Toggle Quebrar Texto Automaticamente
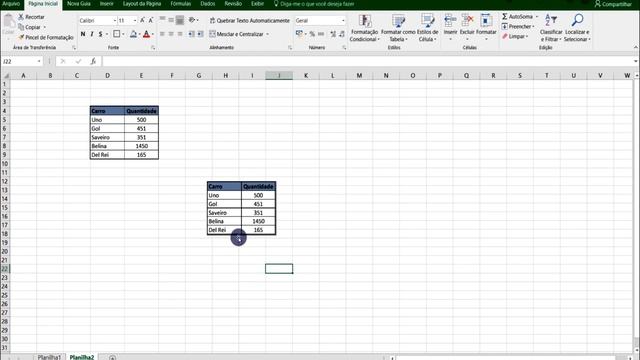Image resolution: width=640 pixels, height=360 pixels. tap(249, 20)
